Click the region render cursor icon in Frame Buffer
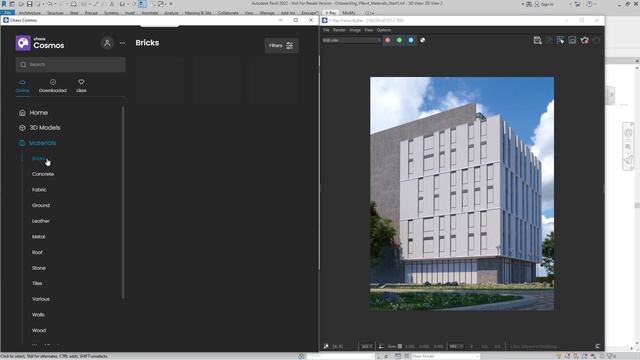640x360 pixels. pyautogui.click(x=561, y=40)
